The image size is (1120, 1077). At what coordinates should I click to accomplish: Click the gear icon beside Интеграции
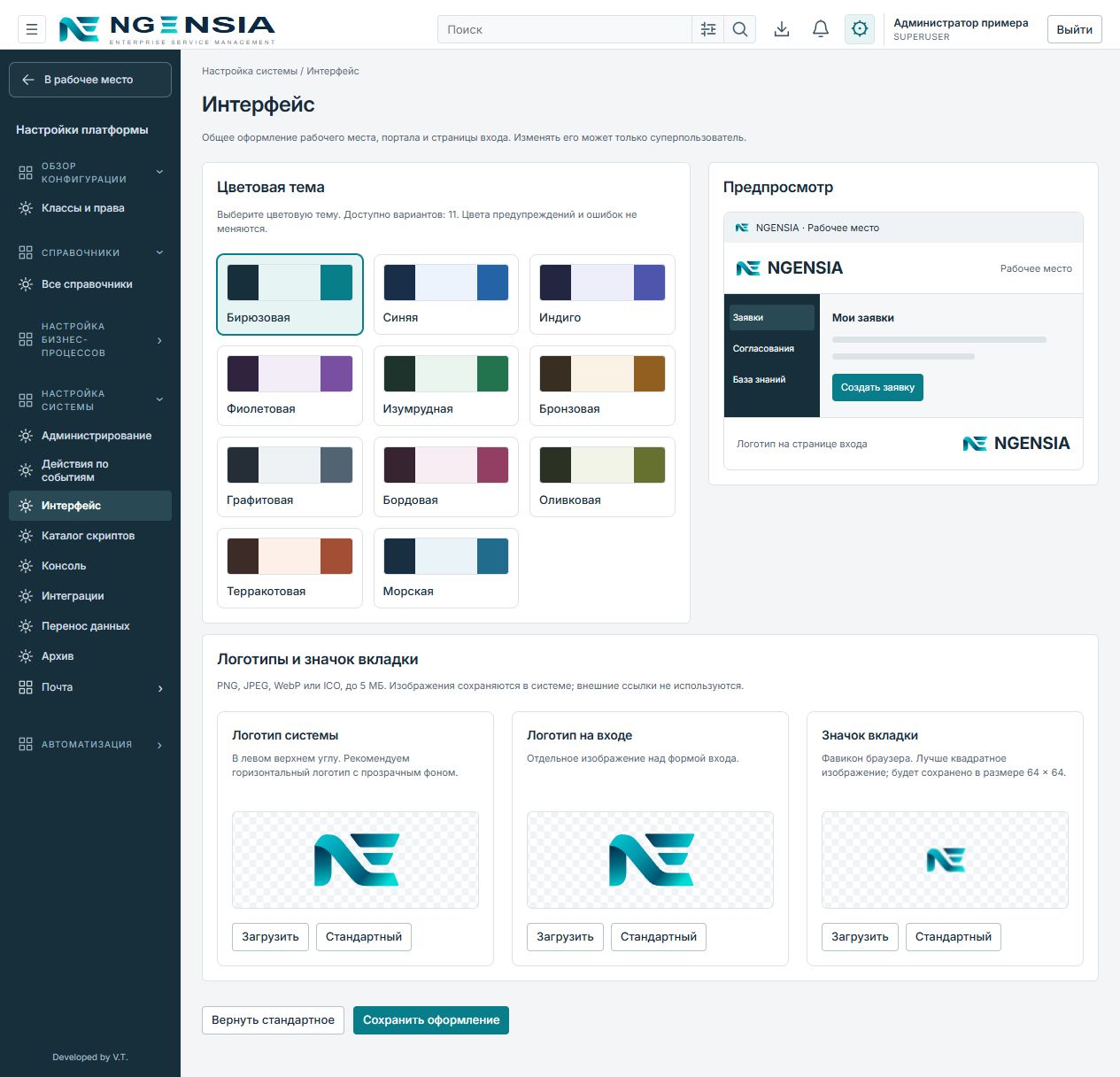[26, 596]
